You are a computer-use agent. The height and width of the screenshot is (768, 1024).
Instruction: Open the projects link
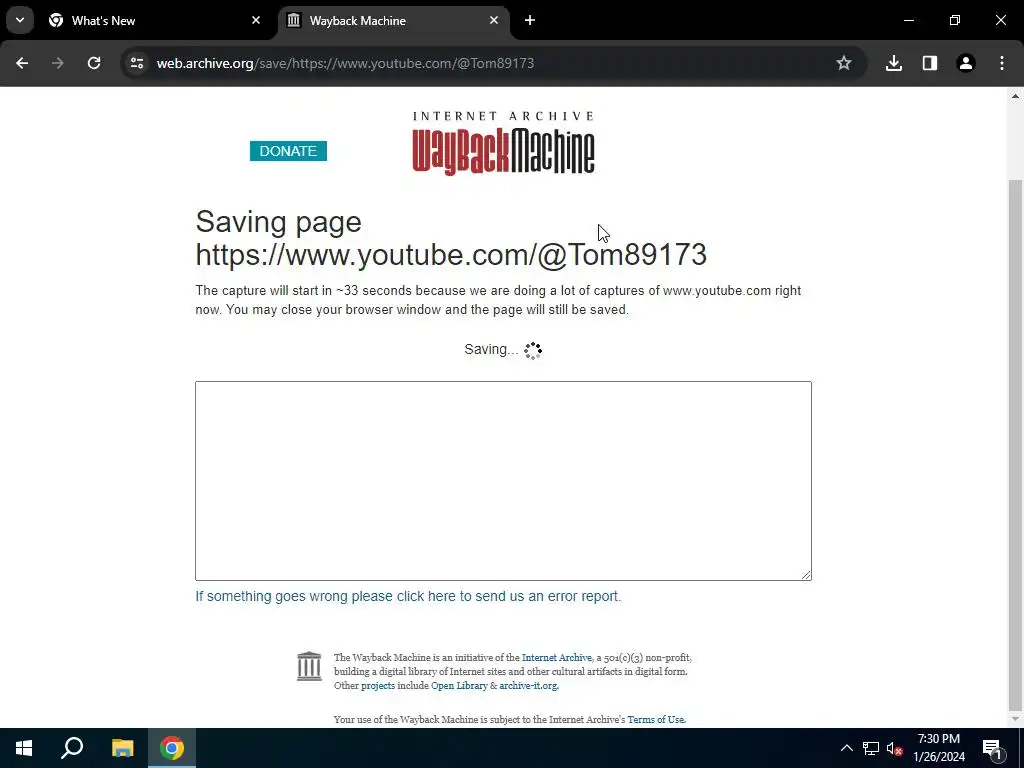(x=378, y=686)
